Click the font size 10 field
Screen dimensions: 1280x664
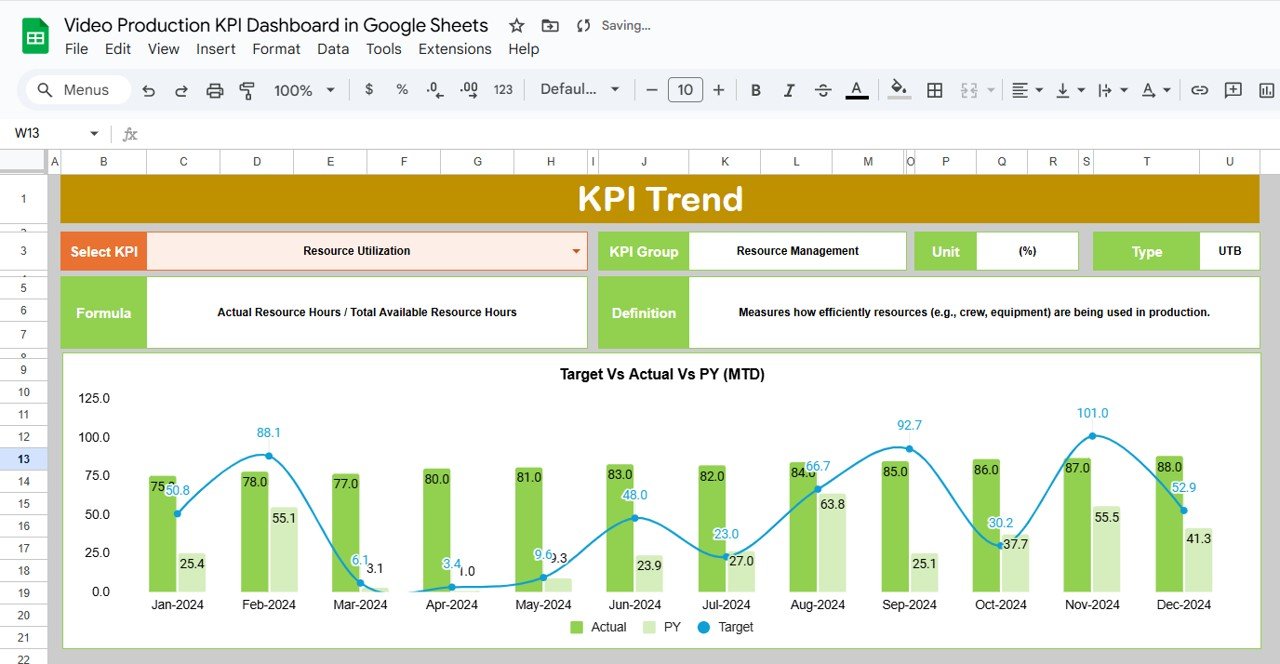(x=685, y=90)
